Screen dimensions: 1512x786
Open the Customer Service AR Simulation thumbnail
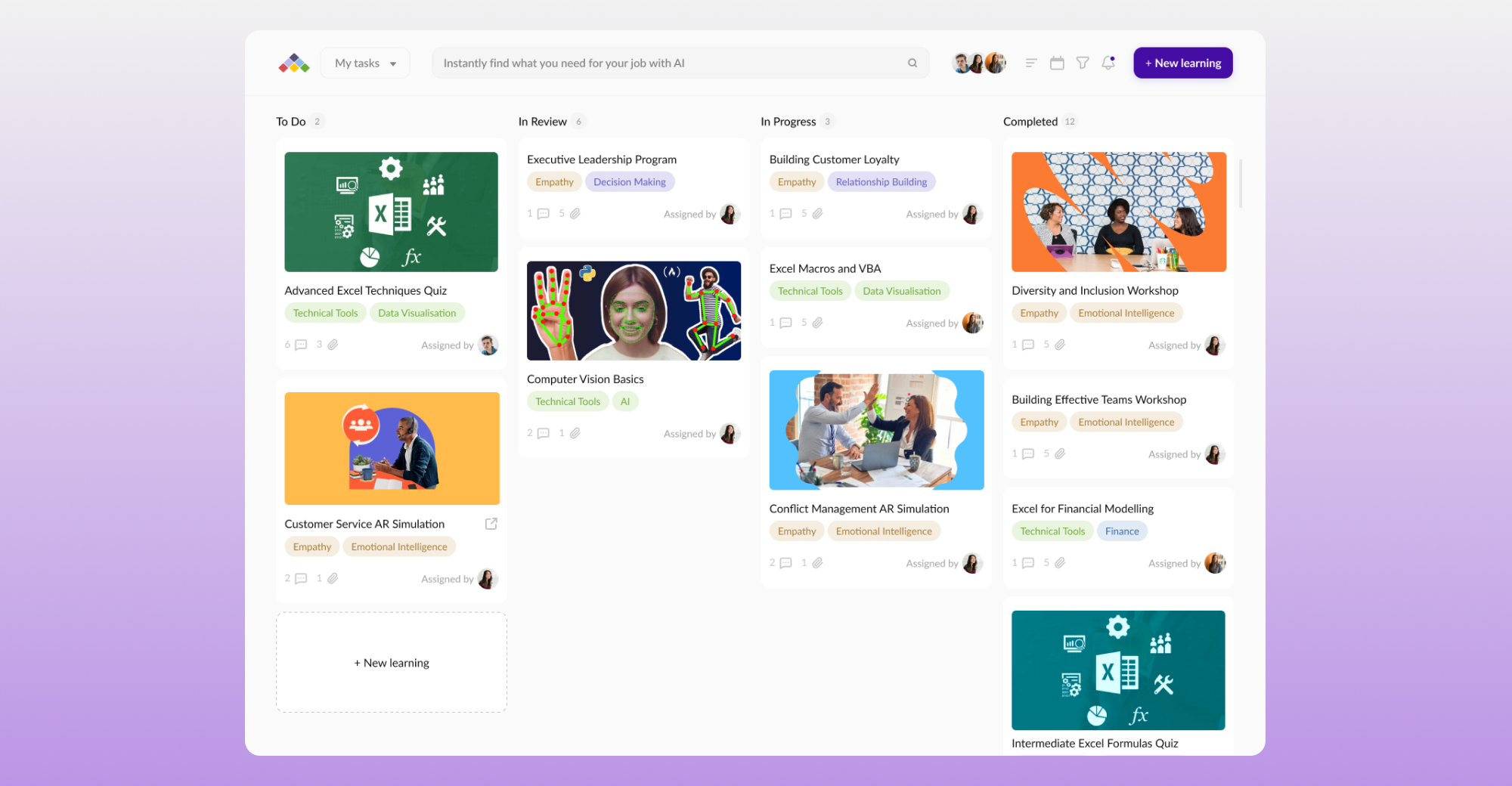pyautogui.click(x=392, y=448)
